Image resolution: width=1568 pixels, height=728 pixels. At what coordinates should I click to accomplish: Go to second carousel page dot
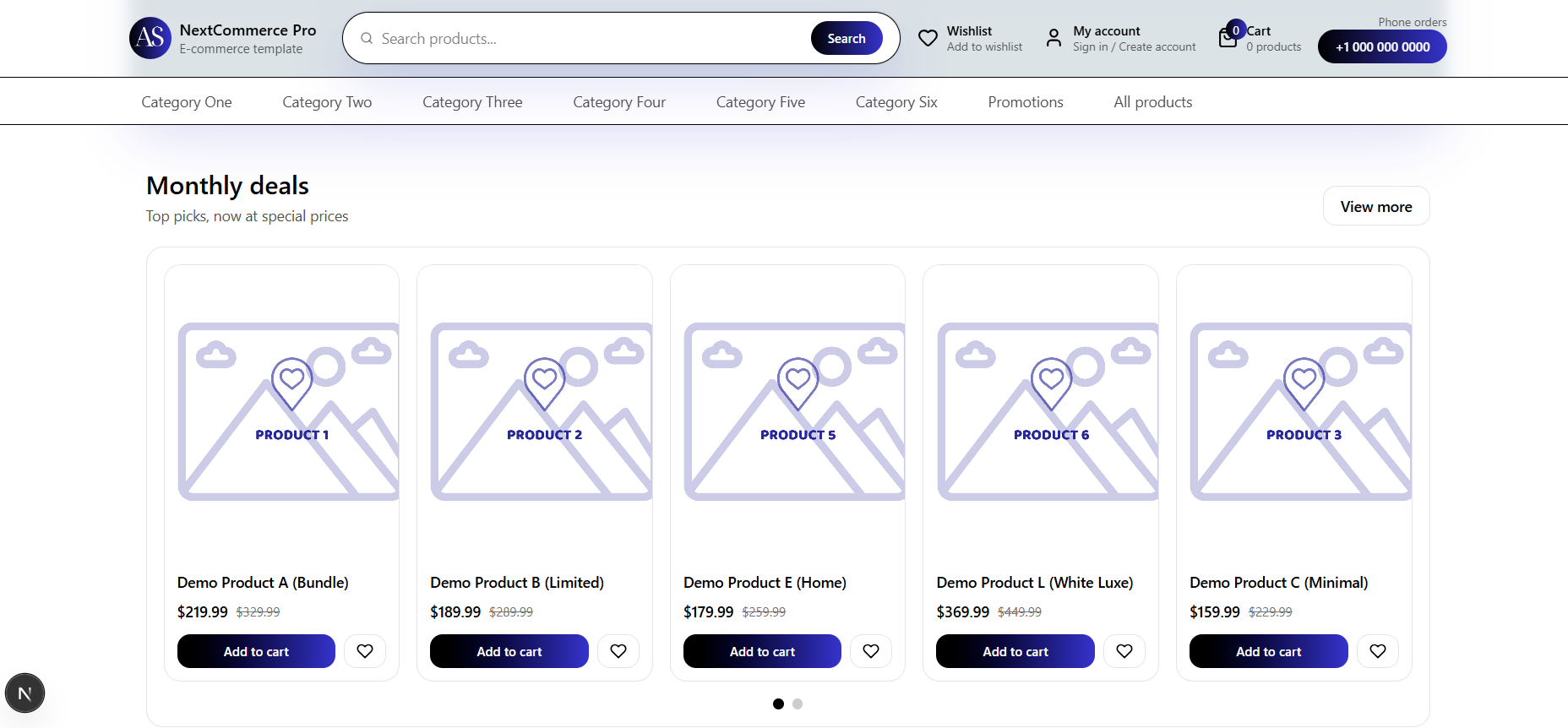coord(798,704)
